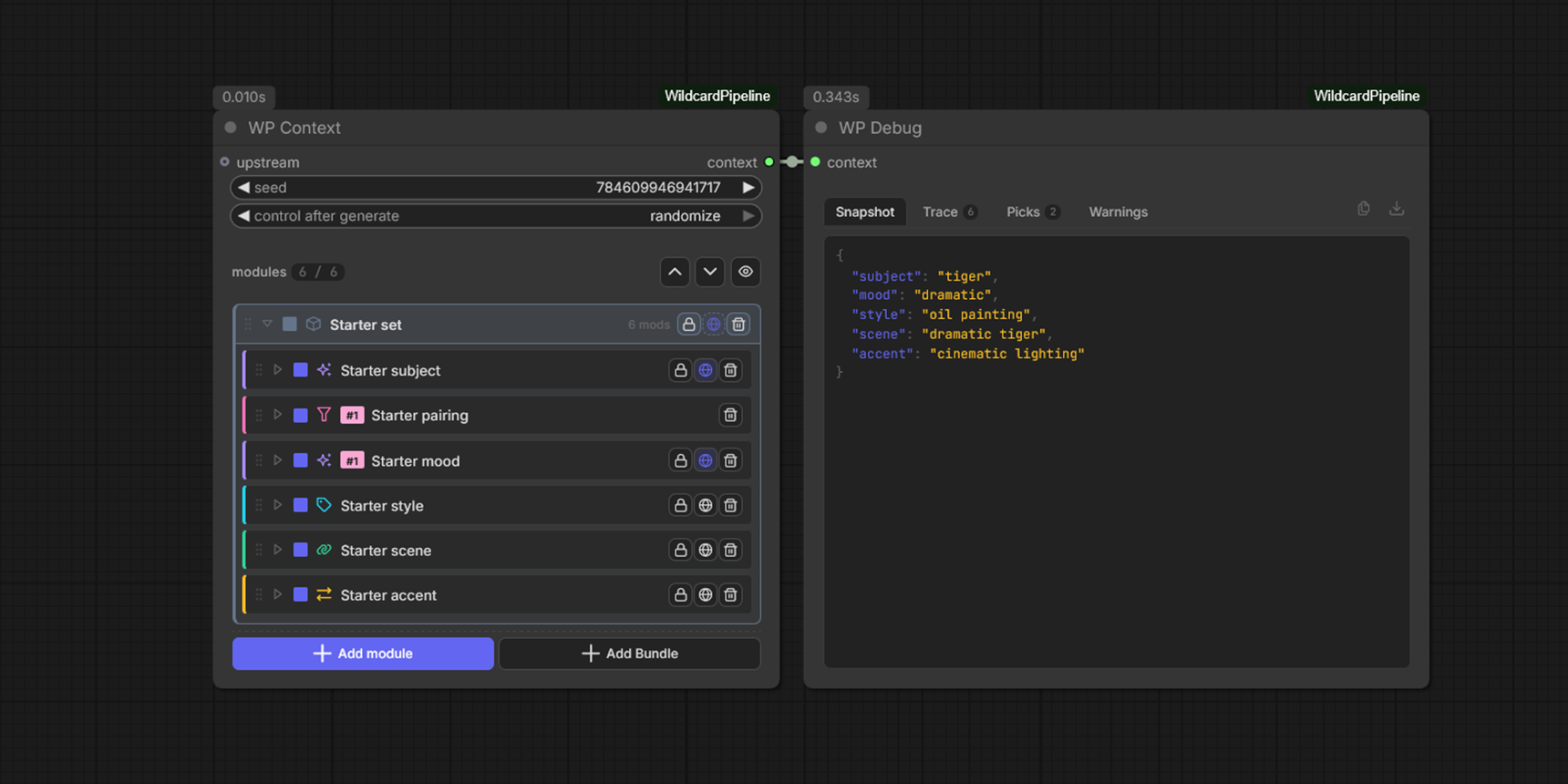Click the upstream input socket
1568x784 pixels.
click(x=224, y=162)
